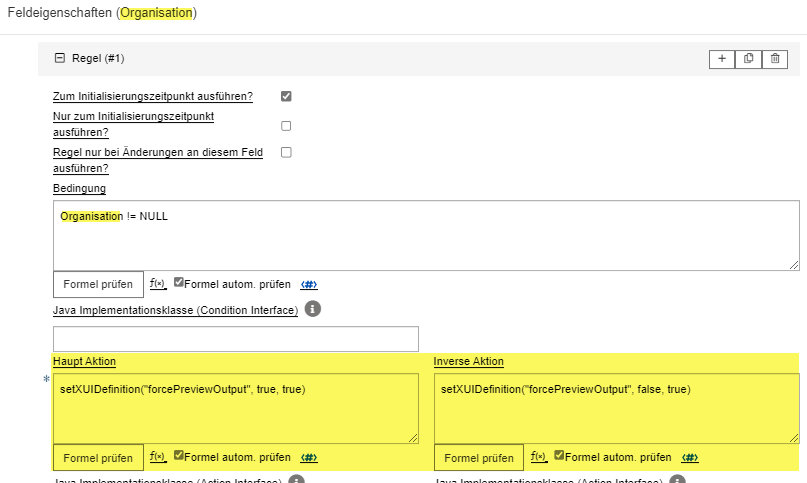Open f(x) function helper under Haupt Aktion

point(157,457)
